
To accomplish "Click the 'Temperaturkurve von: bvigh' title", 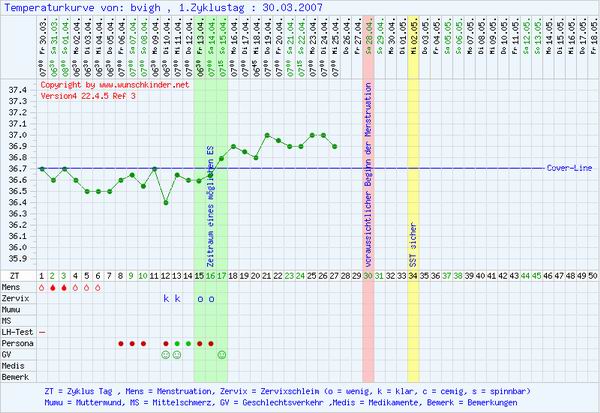I will point(72,7).
